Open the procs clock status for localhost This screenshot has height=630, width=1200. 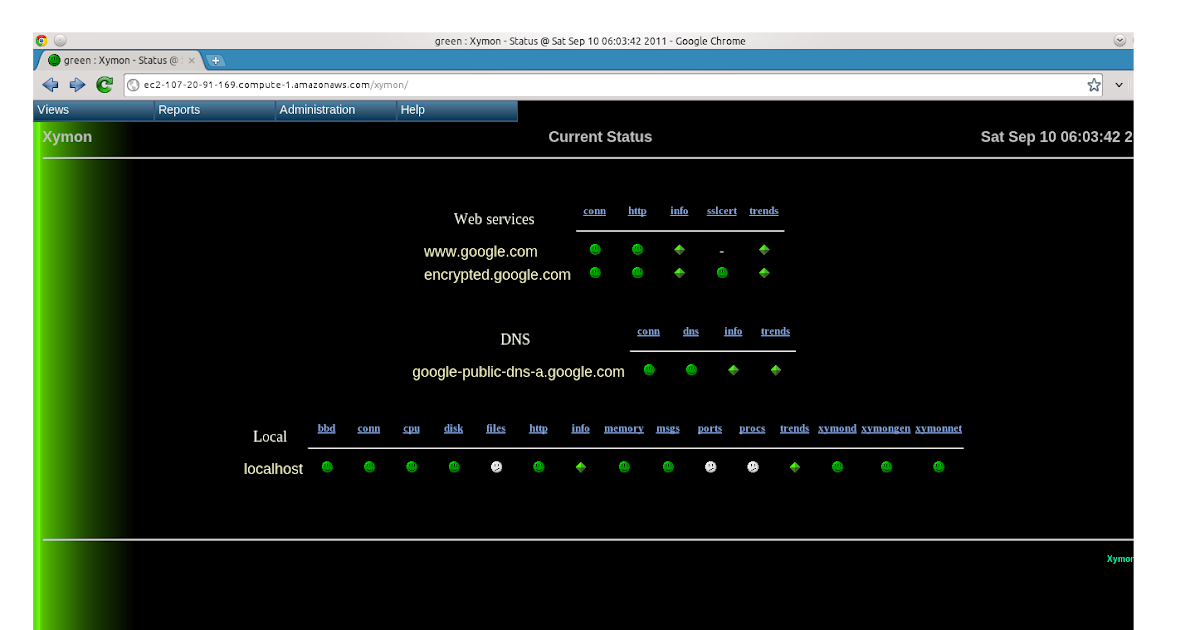tap(752, 466)
